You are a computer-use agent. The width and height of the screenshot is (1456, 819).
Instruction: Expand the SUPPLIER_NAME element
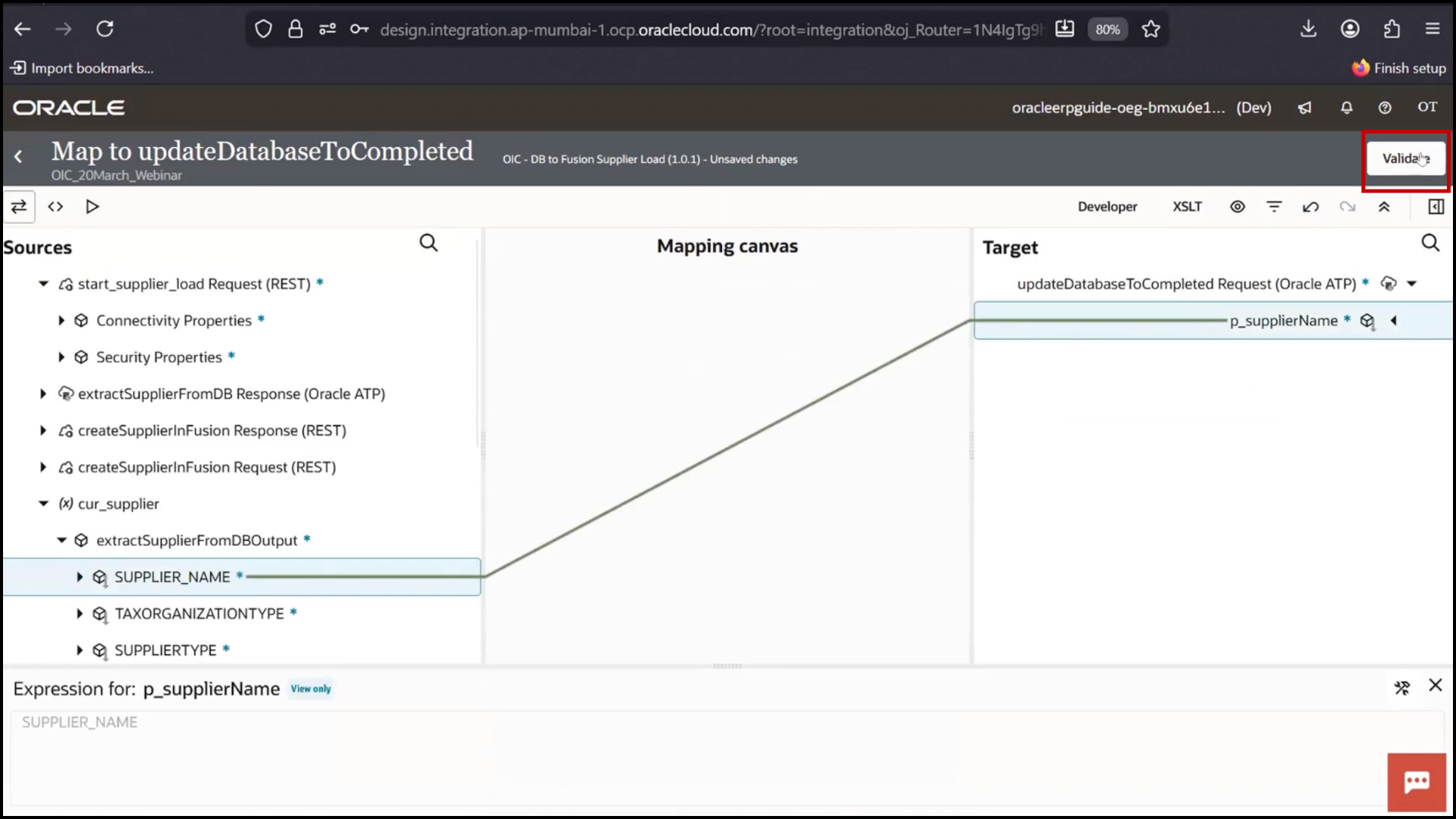[80, 577]
